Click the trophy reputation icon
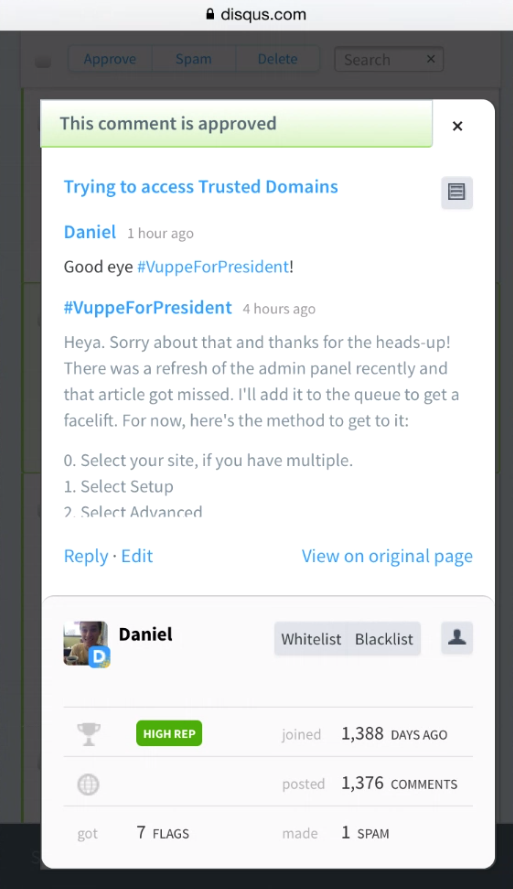The image size is (513, 889). click(88, 734)
